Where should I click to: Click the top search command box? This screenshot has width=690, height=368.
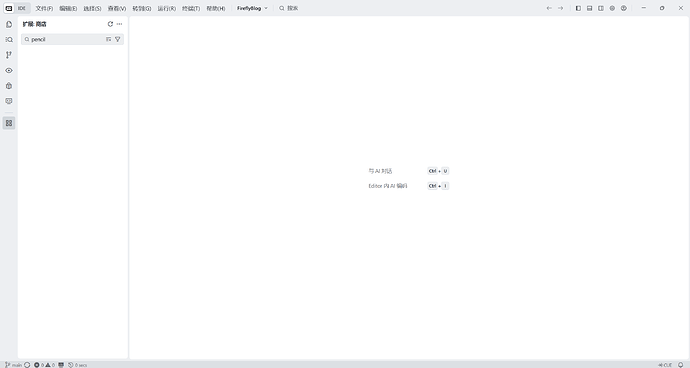pos(289,8)
